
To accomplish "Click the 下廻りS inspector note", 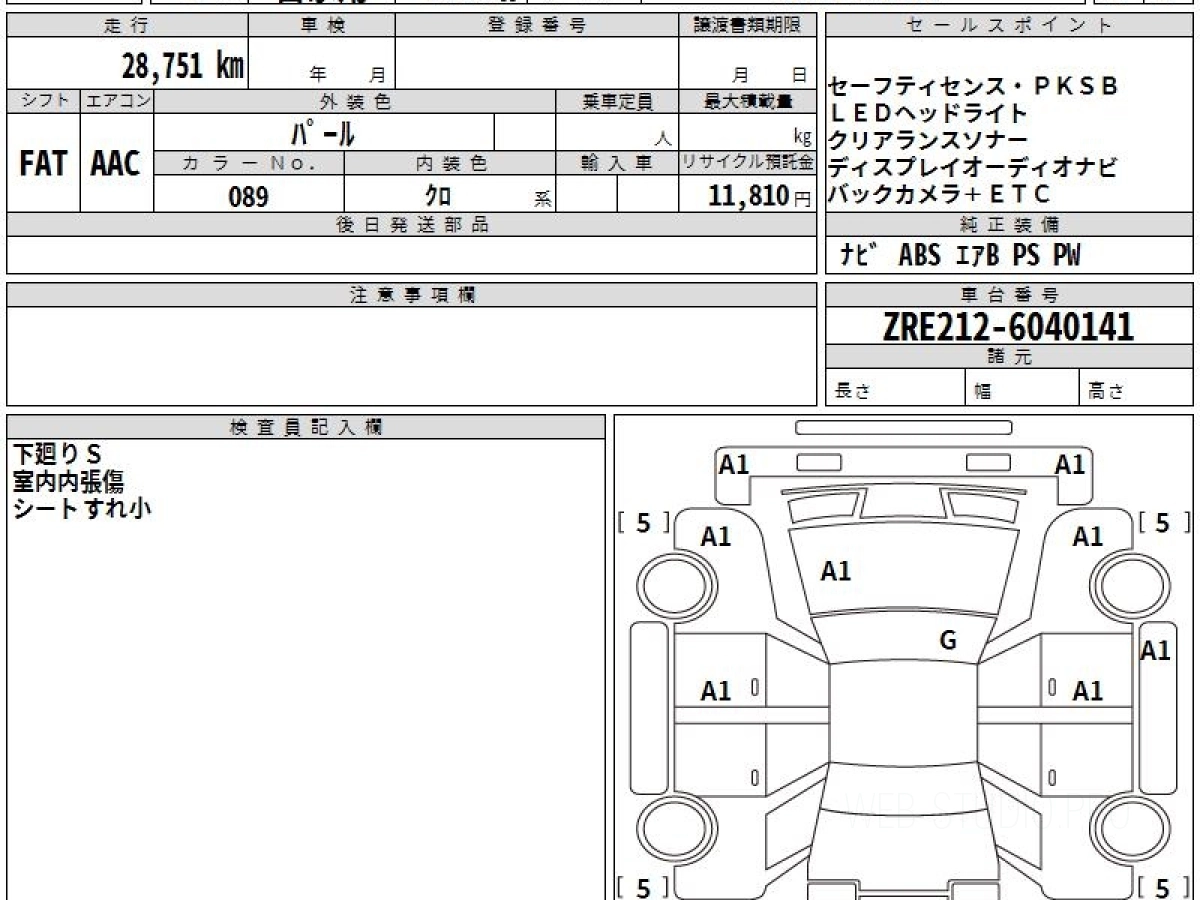I will 58,455.
